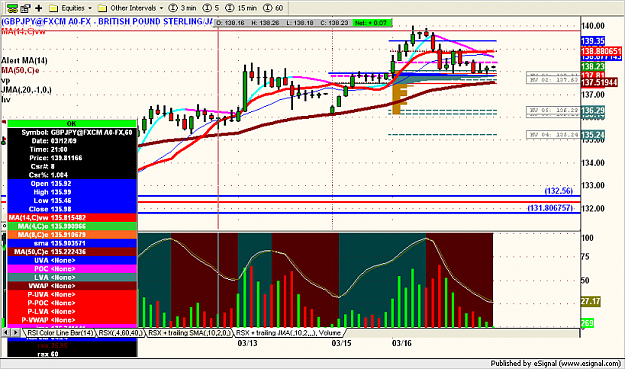Click the red MA(14,C)vw study label
625x369 pixels.
23,31
